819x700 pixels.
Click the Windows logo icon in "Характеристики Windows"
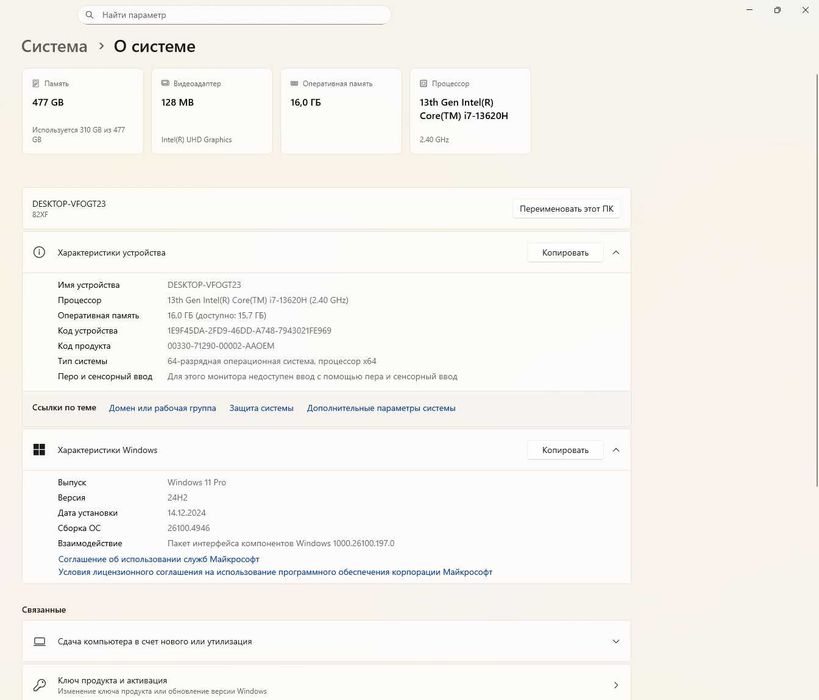point(39,450)
